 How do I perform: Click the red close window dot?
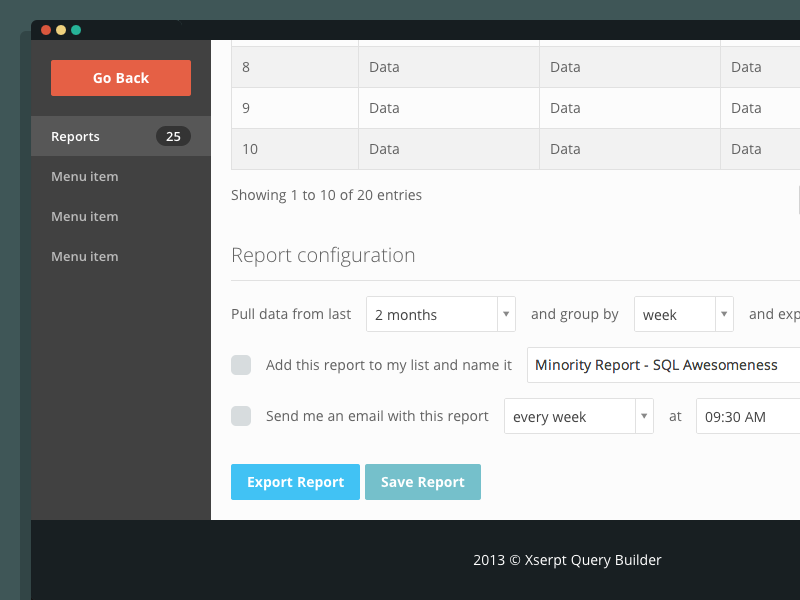point(46,30)
